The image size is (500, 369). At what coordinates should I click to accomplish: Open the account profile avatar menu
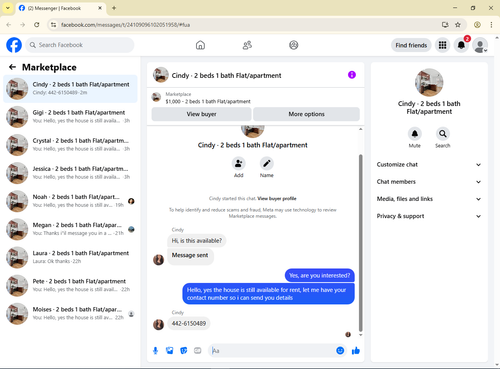click(480, 45)
